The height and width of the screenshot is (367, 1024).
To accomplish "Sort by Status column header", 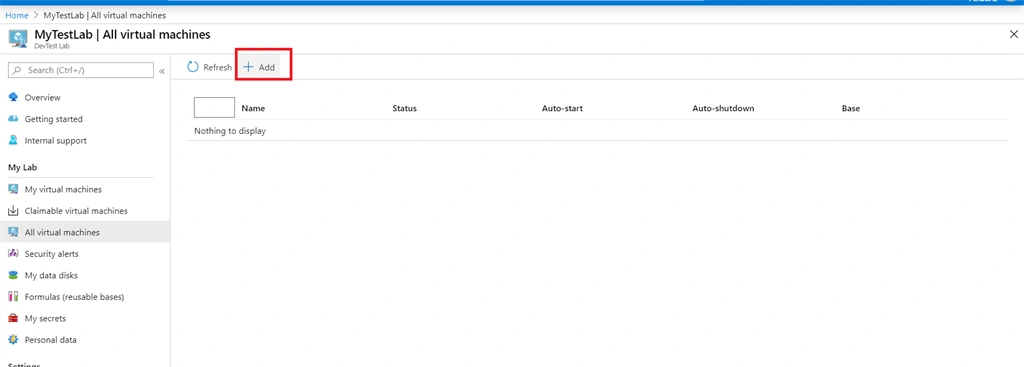I will 404,108.
